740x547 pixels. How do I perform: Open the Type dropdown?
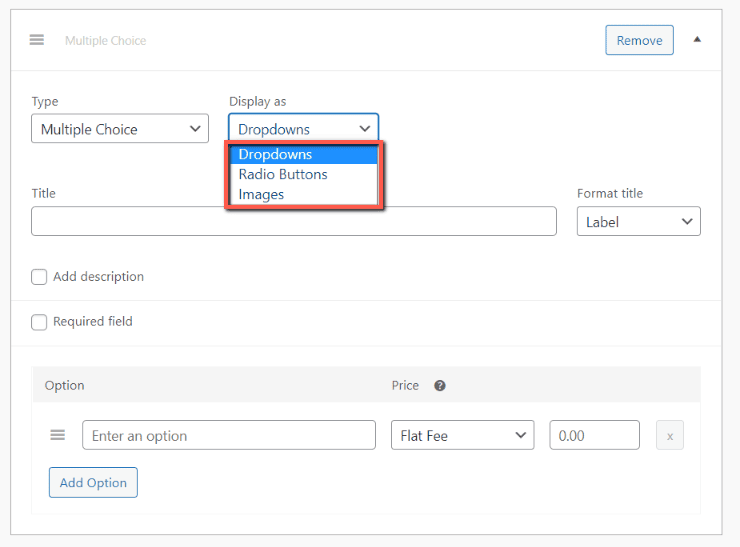[120, 129]
